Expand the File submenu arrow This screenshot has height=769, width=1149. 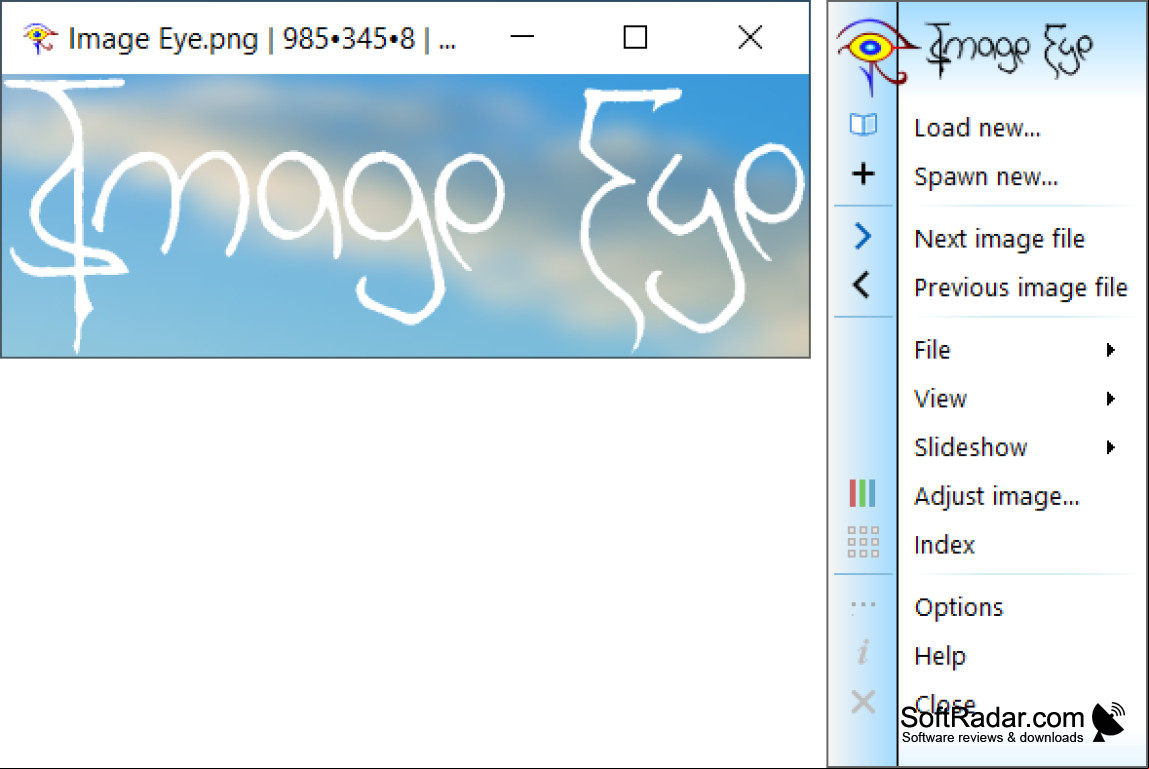pyautogui.click(x=1111, y=350)
